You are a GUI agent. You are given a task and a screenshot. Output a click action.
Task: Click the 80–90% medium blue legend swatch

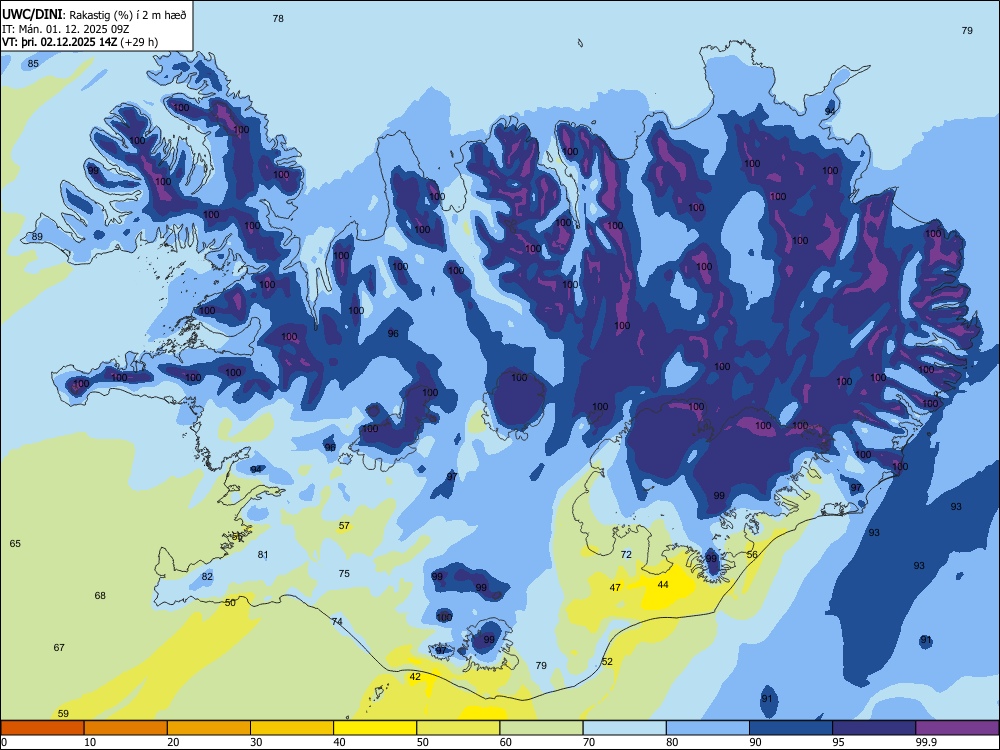click(707, 728)
